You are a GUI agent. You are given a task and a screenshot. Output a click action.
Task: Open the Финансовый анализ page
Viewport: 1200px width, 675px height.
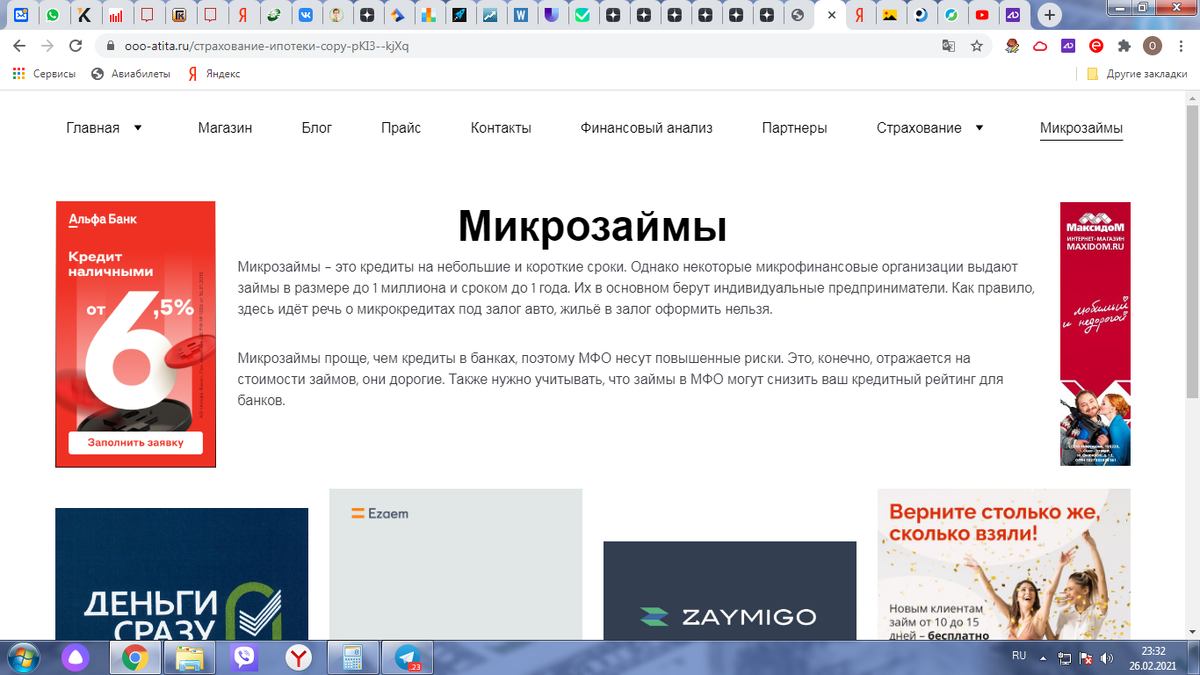coord(646,128)
